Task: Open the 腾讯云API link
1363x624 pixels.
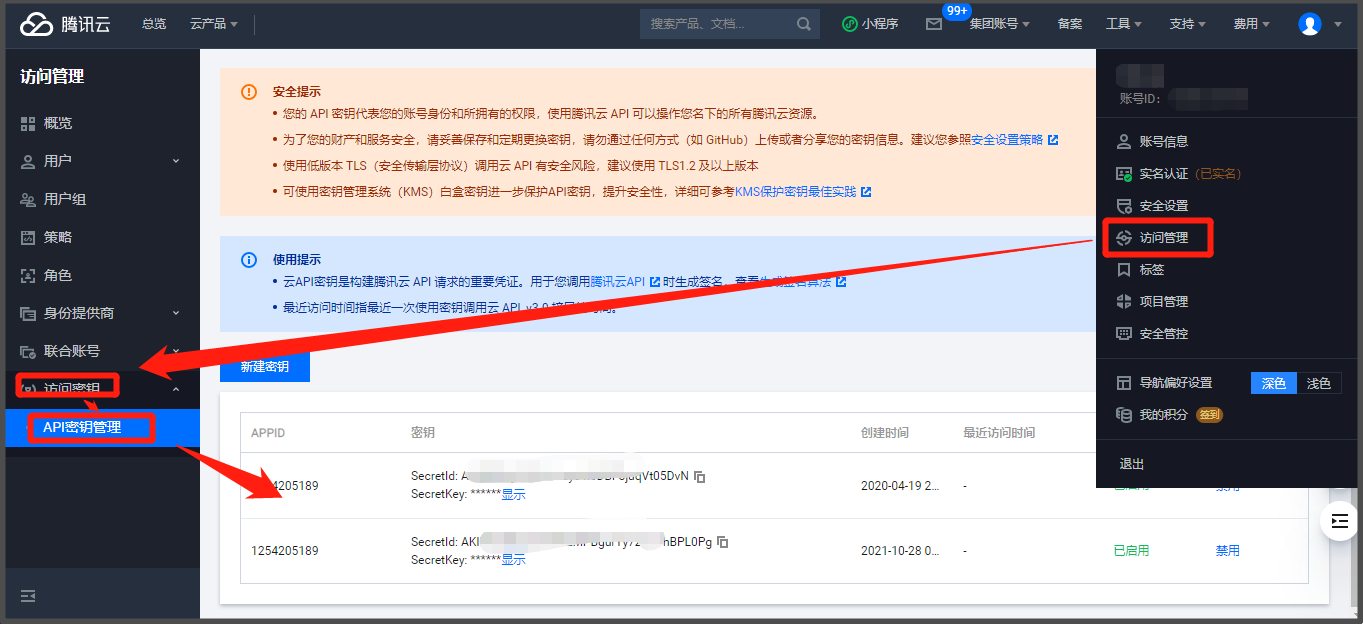Action: click(618, 282)
